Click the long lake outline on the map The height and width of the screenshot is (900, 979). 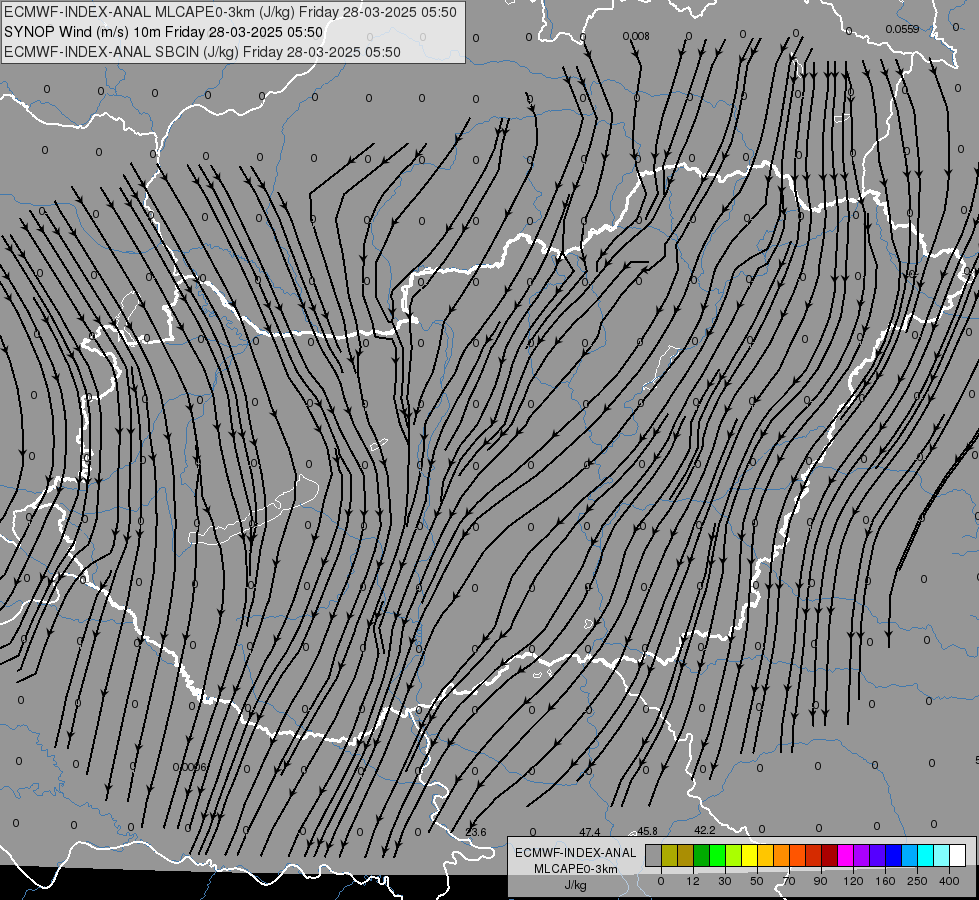click(x=253, y=510)
